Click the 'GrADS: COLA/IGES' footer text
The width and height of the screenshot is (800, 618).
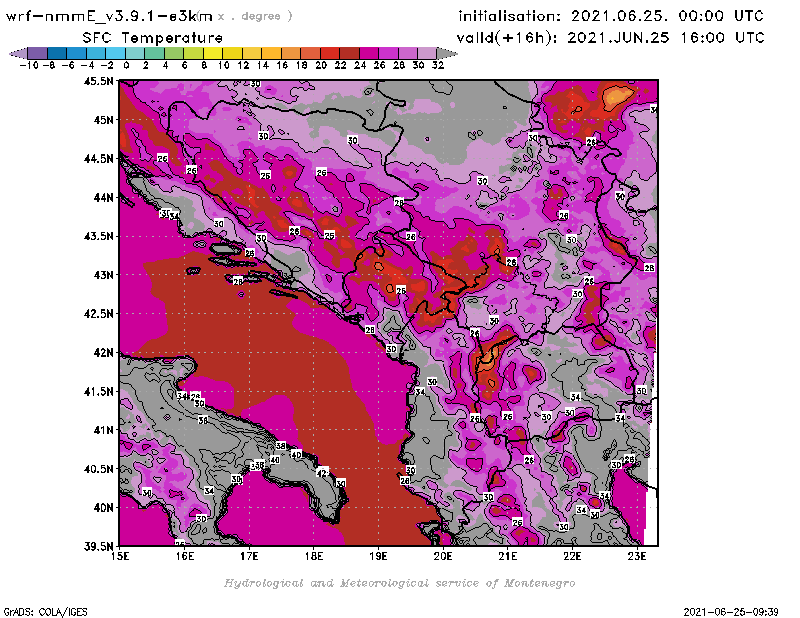coord(45,612)
